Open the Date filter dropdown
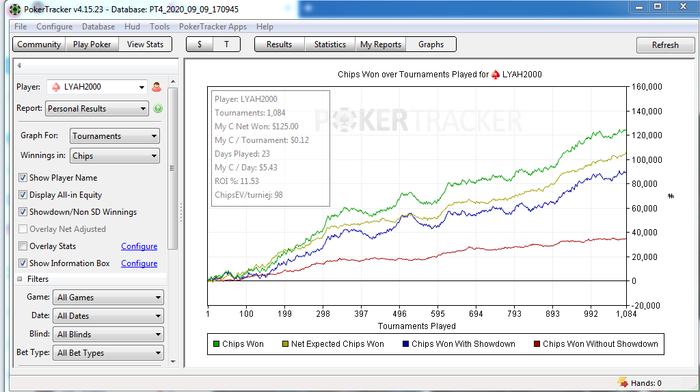This screenshot has width=700, height=392. pos(108,316)
